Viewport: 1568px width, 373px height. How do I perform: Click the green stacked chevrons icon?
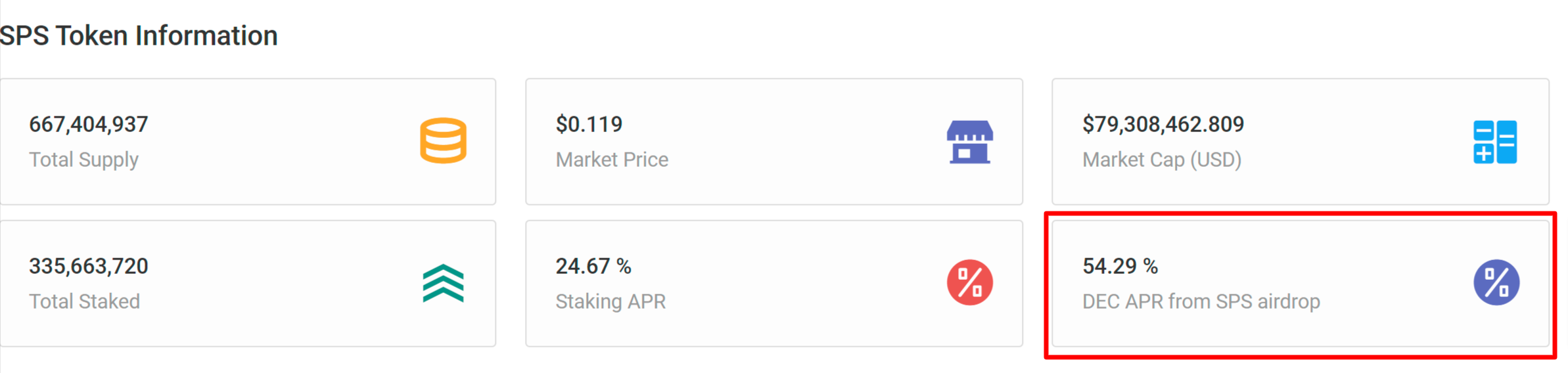tap(443, 283)
